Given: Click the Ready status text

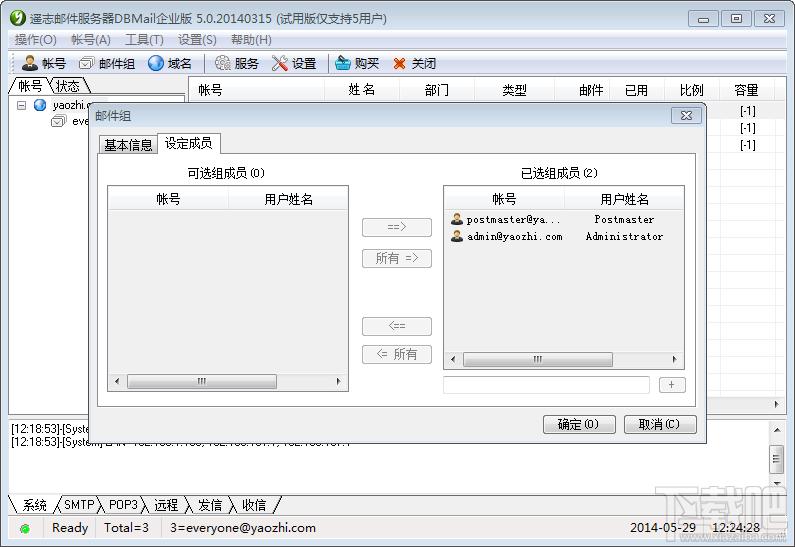Looking at the screenshot, I should pos(70,528).
